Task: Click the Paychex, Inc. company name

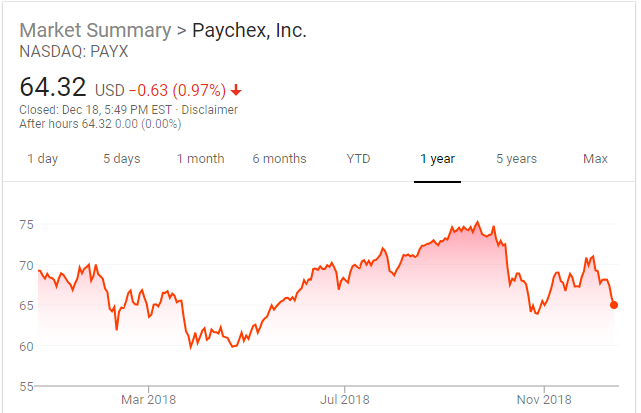Action: click(x=249, y=30)
